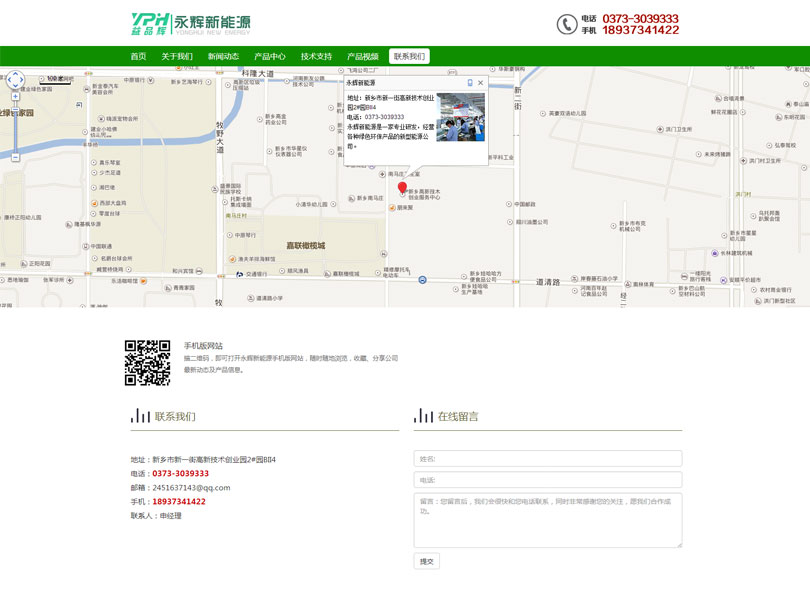Click the map zoom level slider track
Image resolution: width=810 pixels, height=600 pixels.
(15, 127)
